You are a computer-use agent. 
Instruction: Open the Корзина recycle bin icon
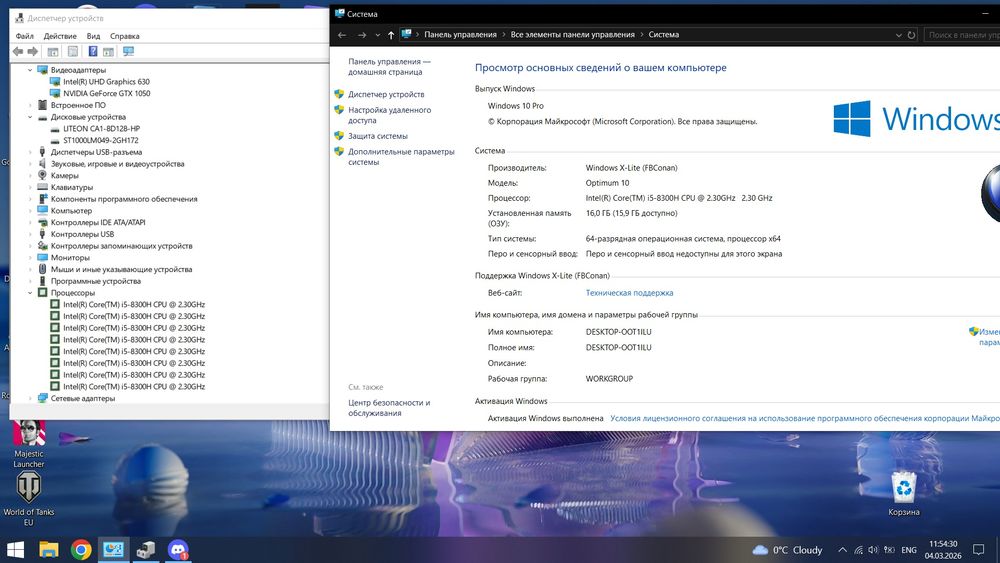[904, 494]
